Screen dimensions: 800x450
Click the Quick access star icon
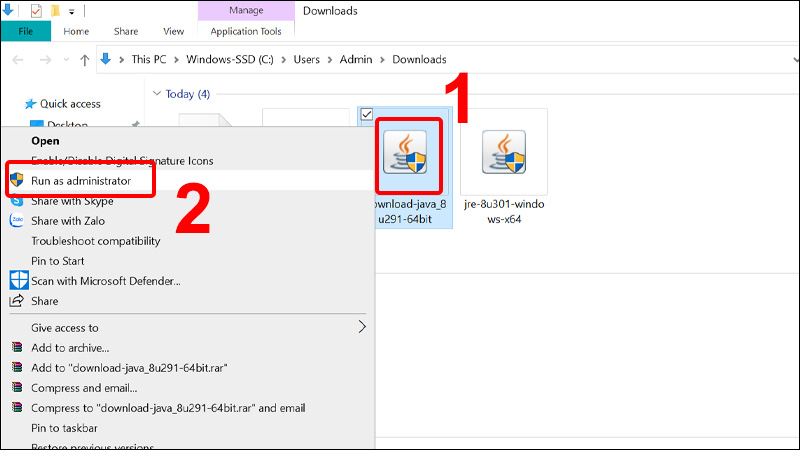coord(31,104)
